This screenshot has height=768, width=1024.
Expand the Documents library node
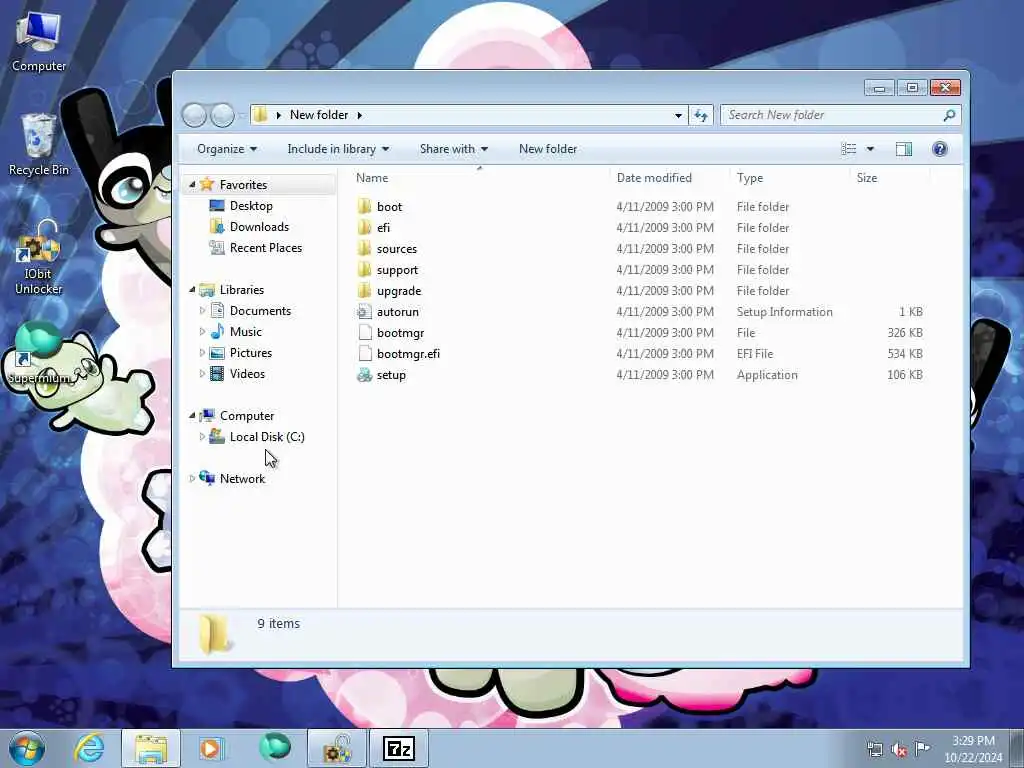click(202, 311)
